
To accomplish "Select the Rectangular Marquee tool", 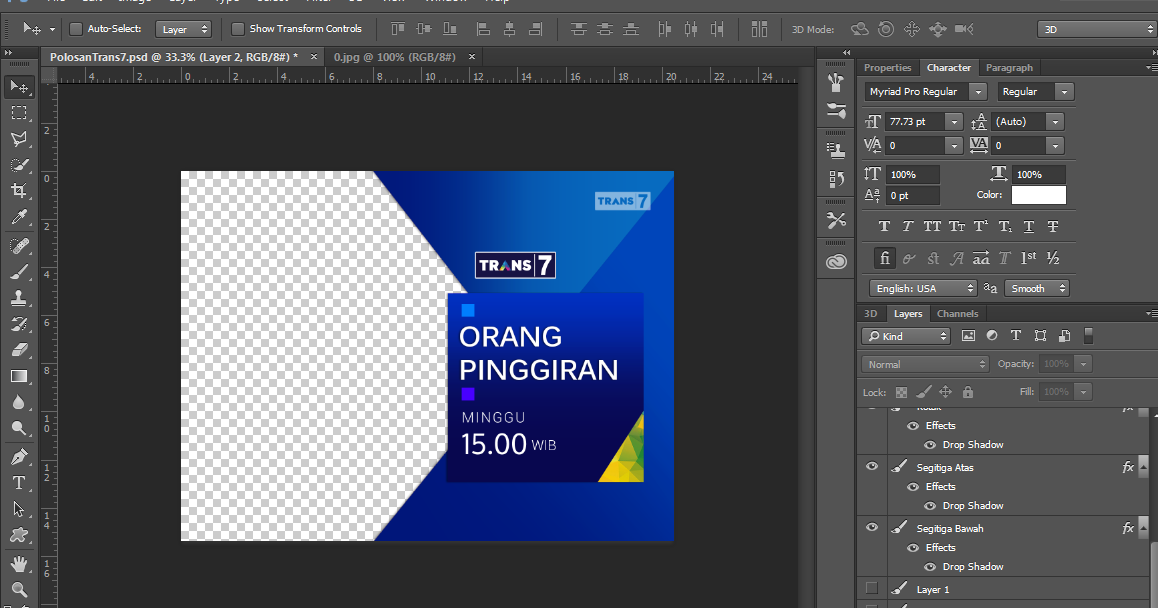I will pyautogui.click(x=19, y=113).
